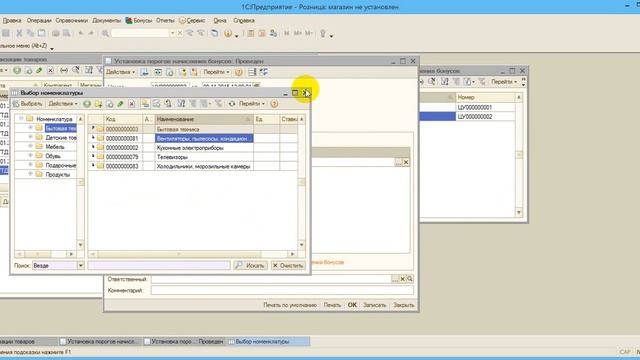Viewport: 640px width, 360px height.
Task: Click the Комментарий input field
Action: (x=282, y=291)
